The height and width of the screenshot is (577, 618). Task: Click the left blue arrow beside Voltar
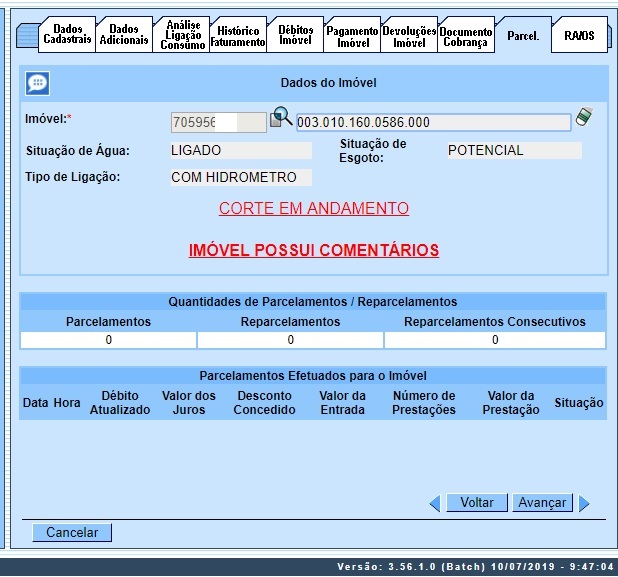(x=435, y=503)
